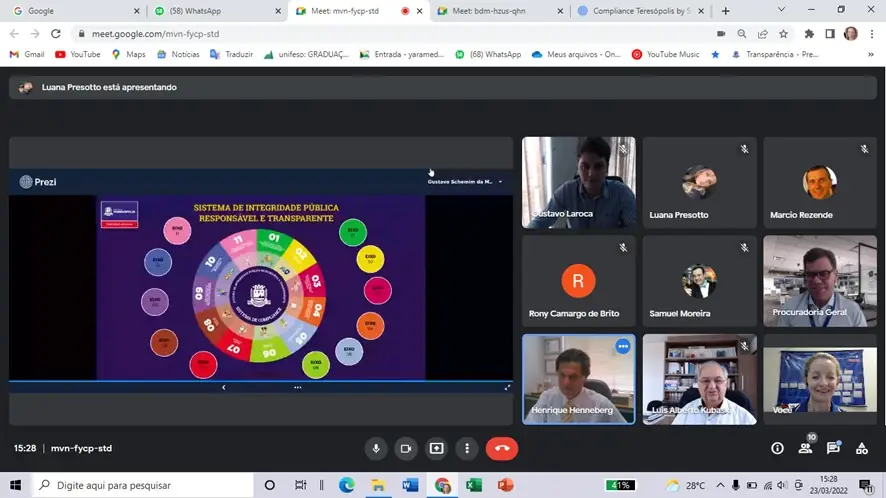Turn off the camera in Meet
886x498 pixels.
(406, 449)
